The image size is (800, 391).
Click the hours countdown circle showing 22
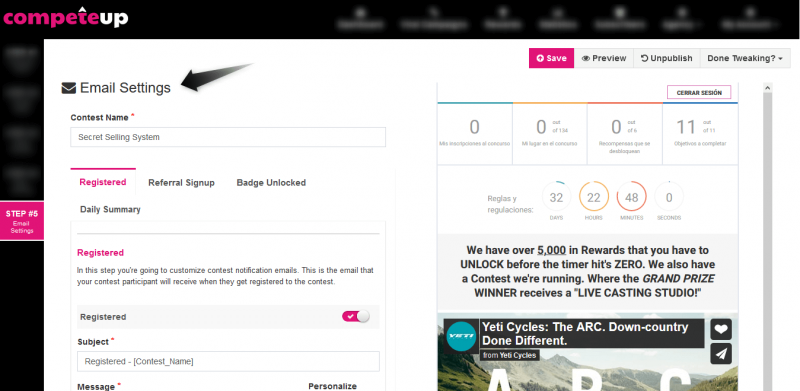594,197
